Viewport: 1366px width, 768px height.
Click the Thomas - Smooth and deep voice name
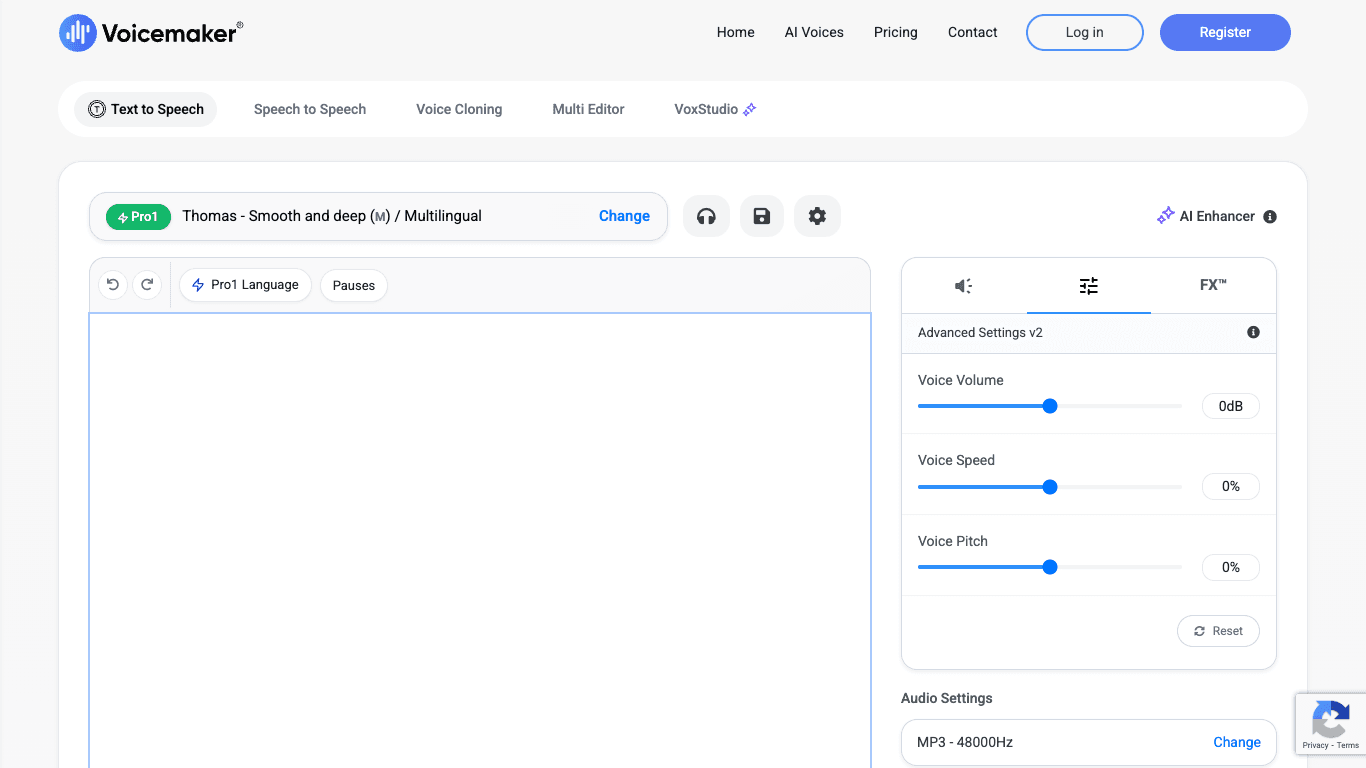click(332, 216)
